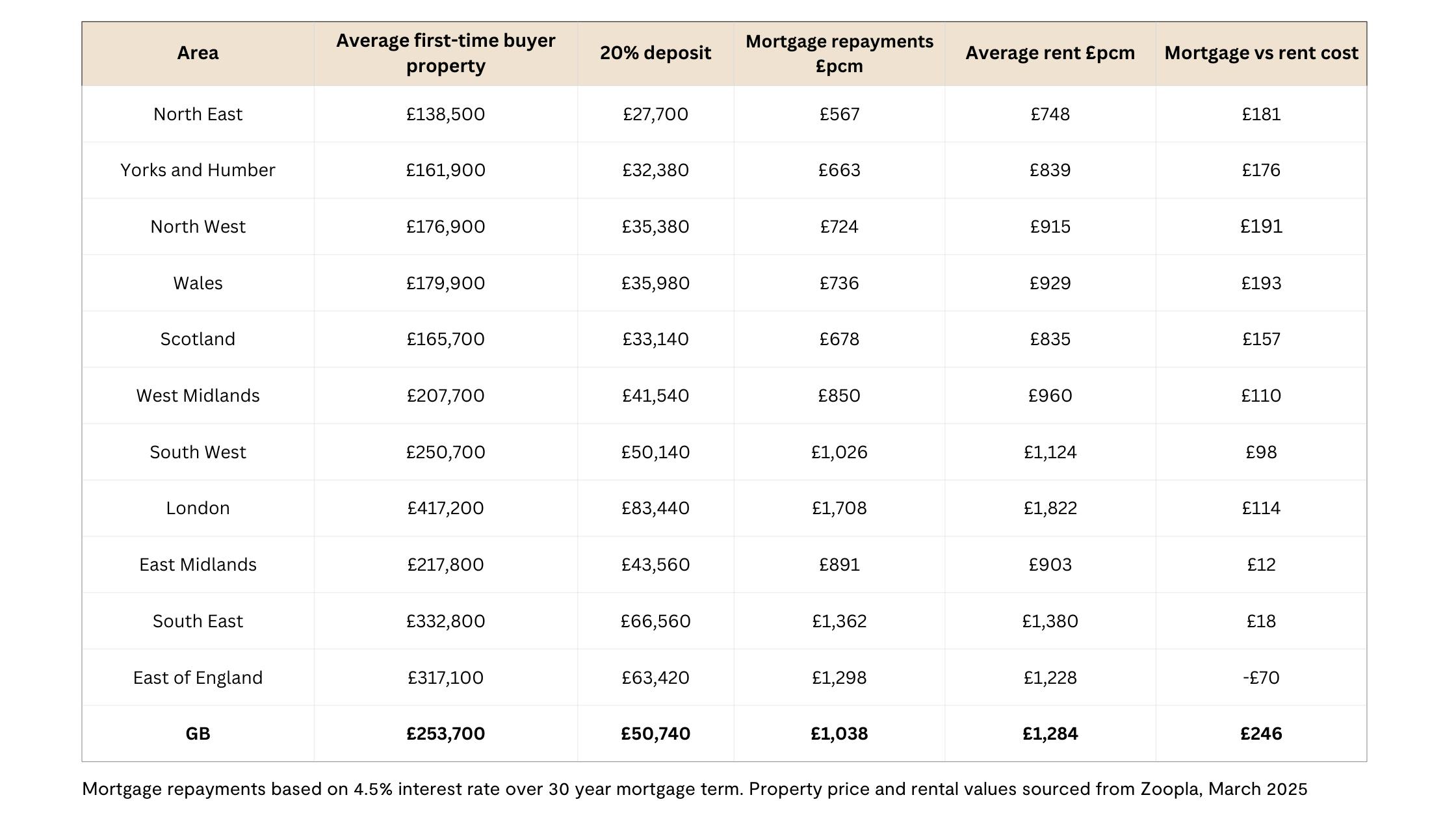Click the footnote about mortgage repayments source
The width and height of the screenshot is (1456, 819).
[694, 789]
